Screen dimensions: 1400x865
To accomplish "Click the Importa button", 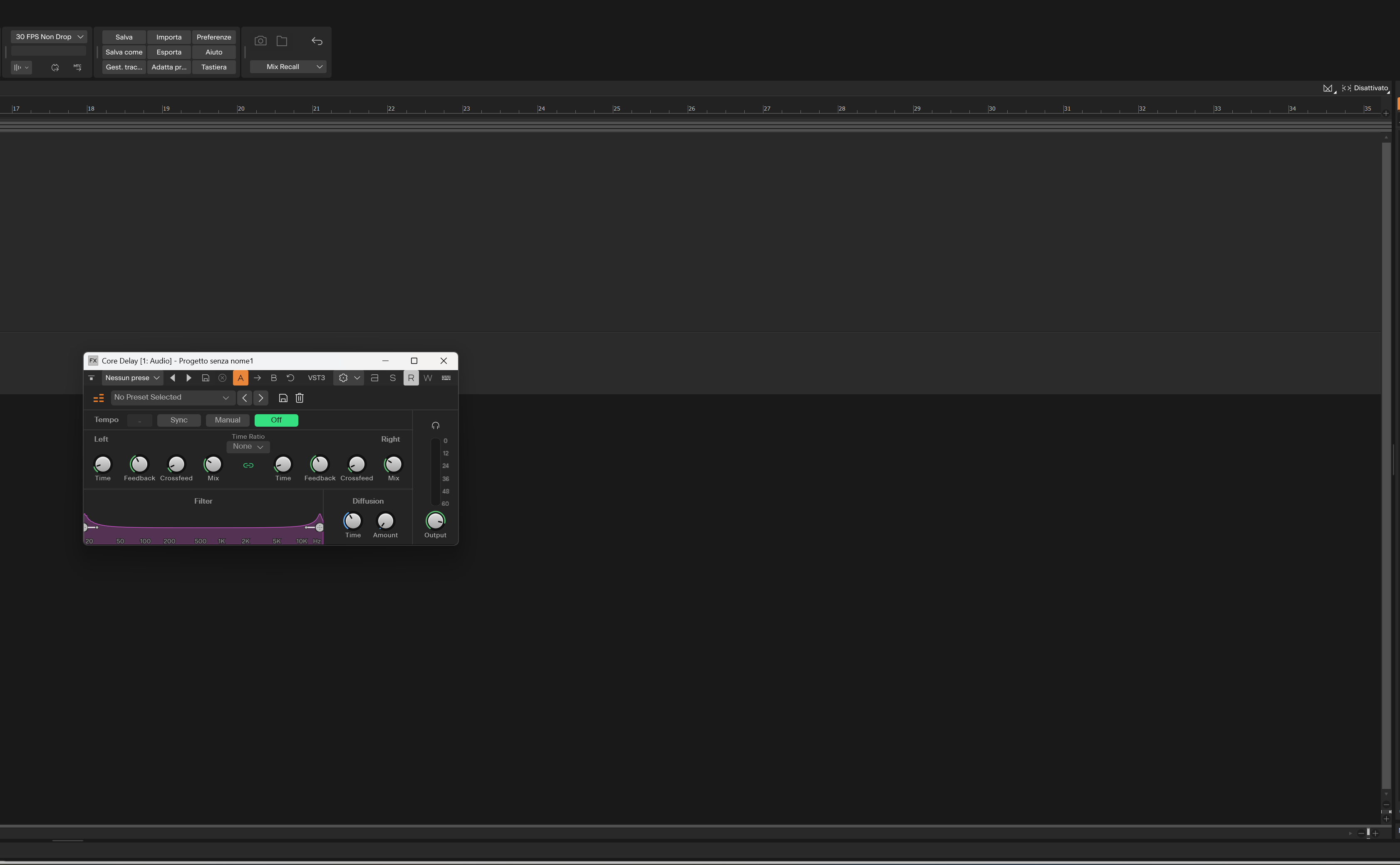I will [169, 37].
